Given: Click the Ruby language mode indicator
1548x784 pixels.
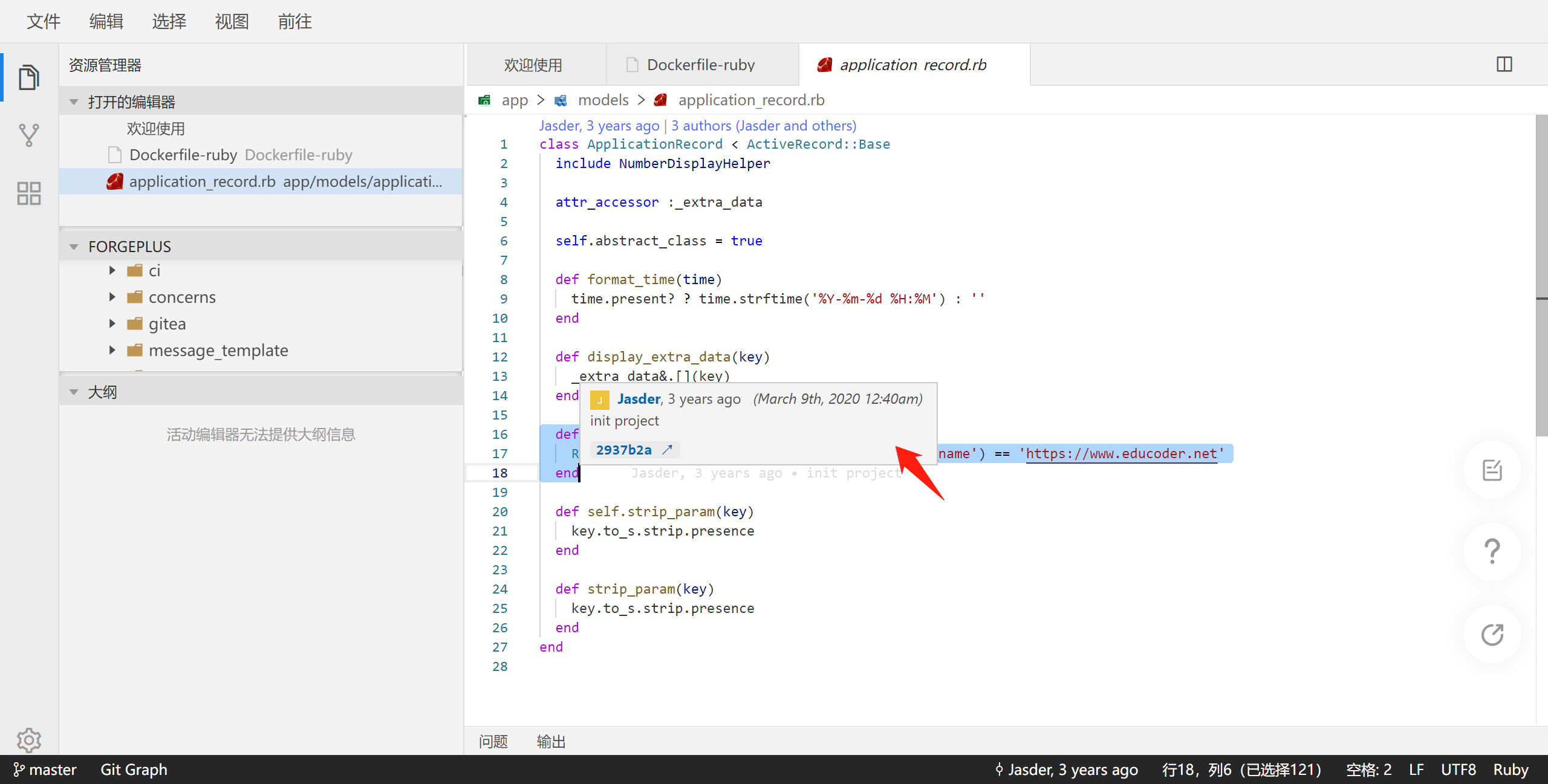Looking at the screenshot, I should tap(1511, 769).
